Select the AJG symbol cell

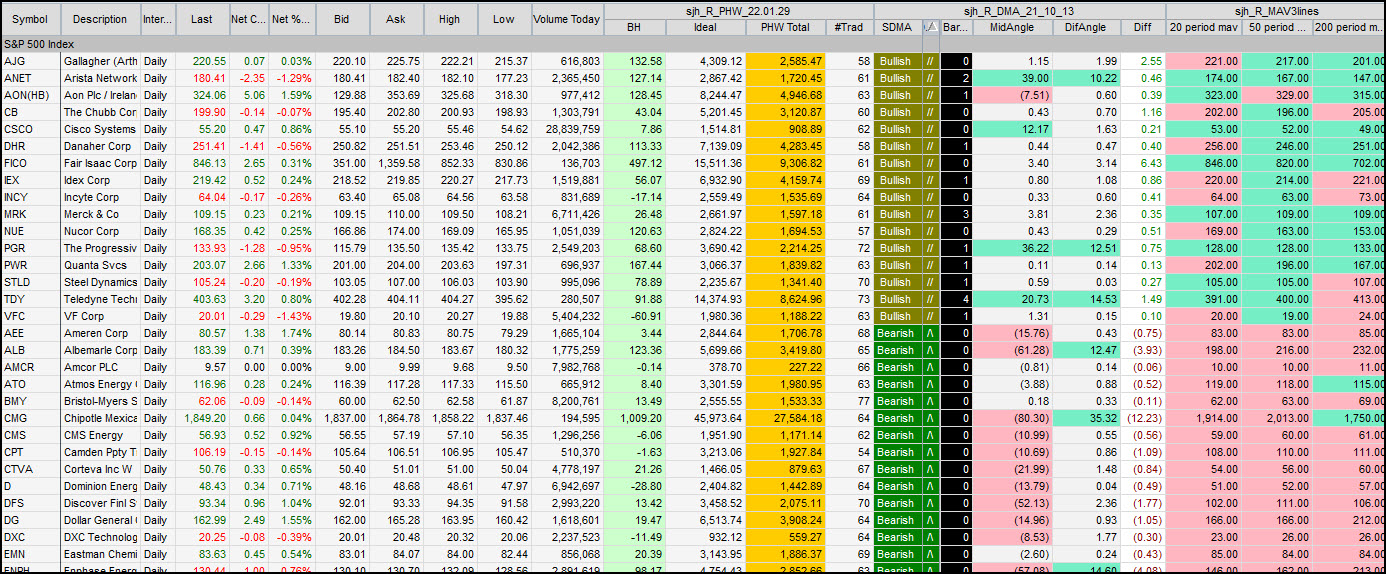(x=30, y=61)
